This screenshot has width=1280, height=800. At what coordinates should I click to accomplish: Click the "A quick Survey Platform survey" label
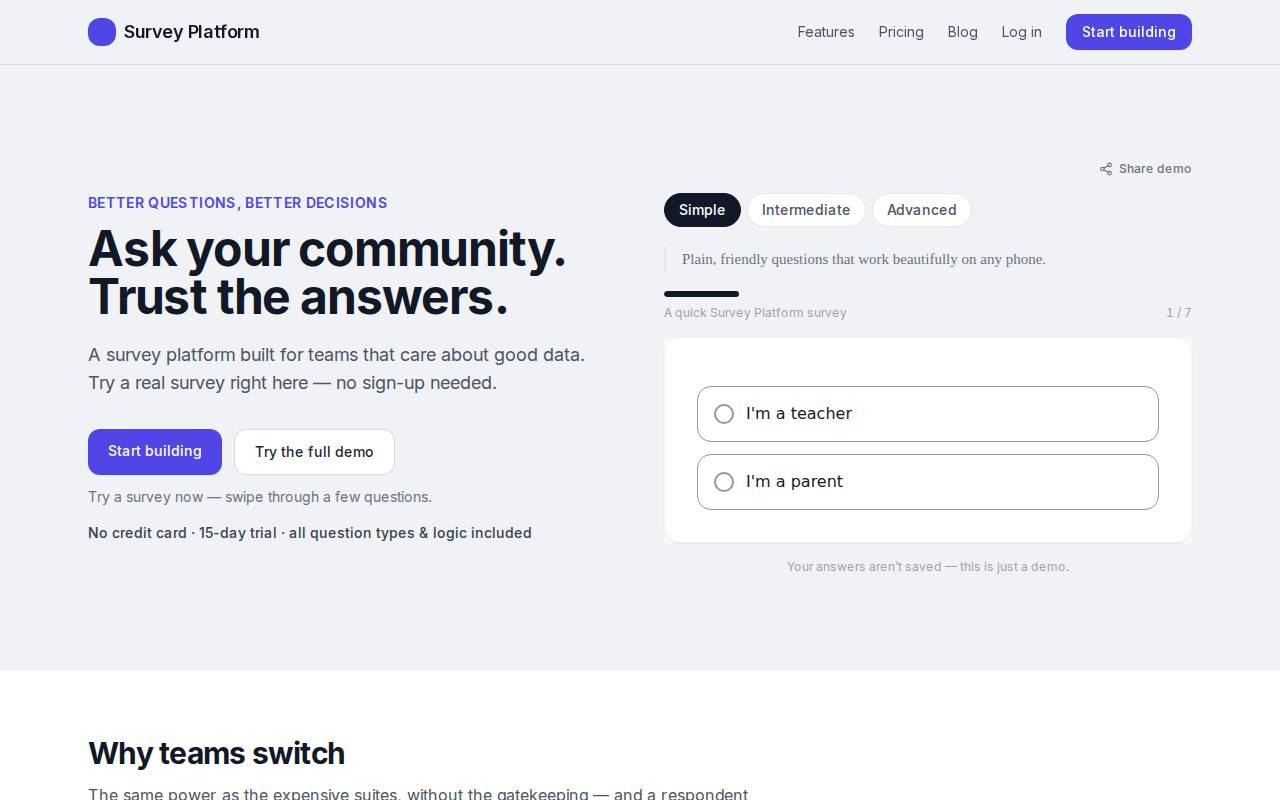pyautogui.click(x=755, y=313)
